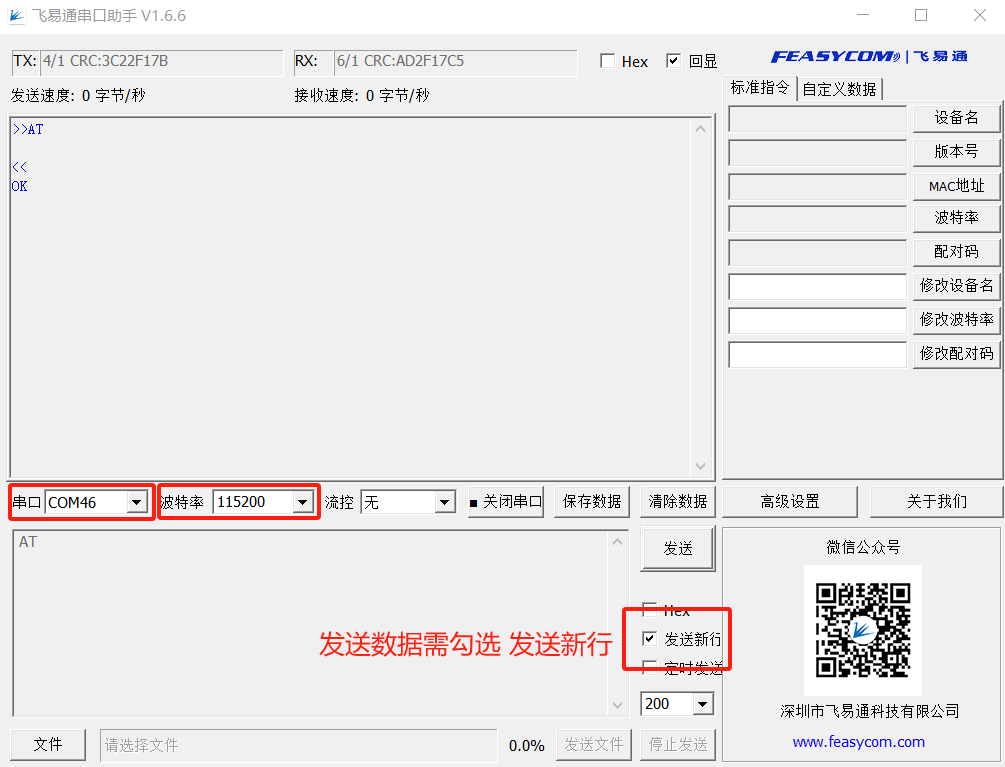The image size is (1005, 767).
Task: Enable the Hex checkbox next to RX
Action: coord(608,61)
